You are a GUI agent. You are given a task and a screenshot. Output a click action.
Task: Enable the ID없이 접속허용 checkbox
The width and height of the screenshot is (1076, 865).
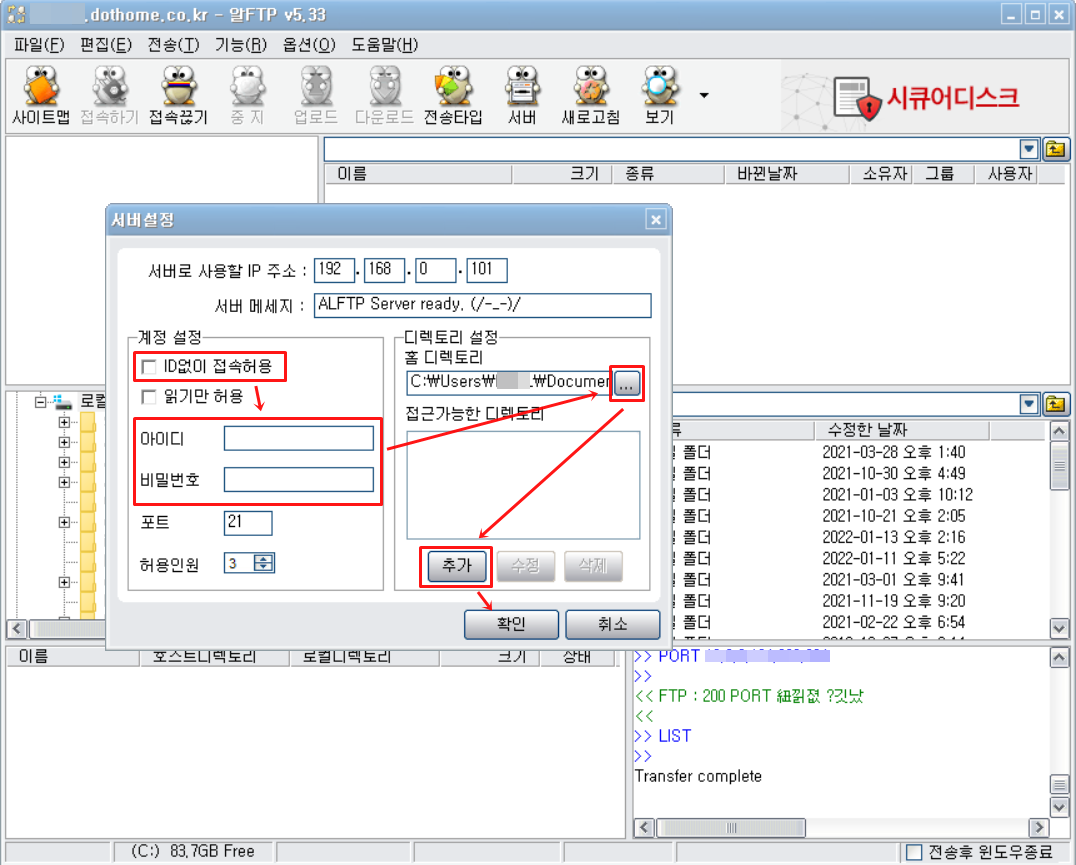pos(148,367)
